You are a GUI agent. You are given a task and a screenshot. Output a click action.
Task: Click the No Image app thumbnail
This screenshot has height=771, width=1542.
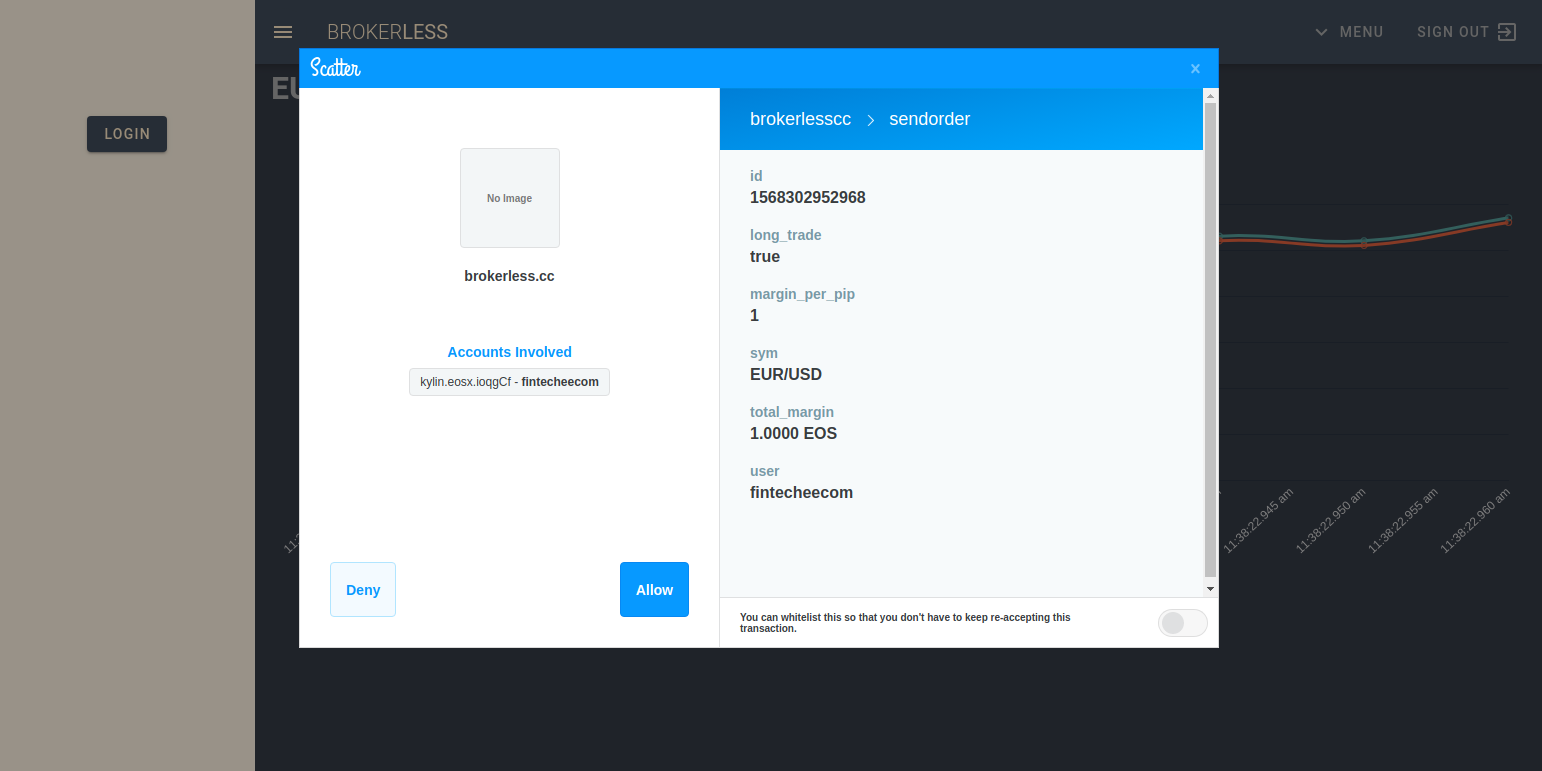tap(510, 198)
